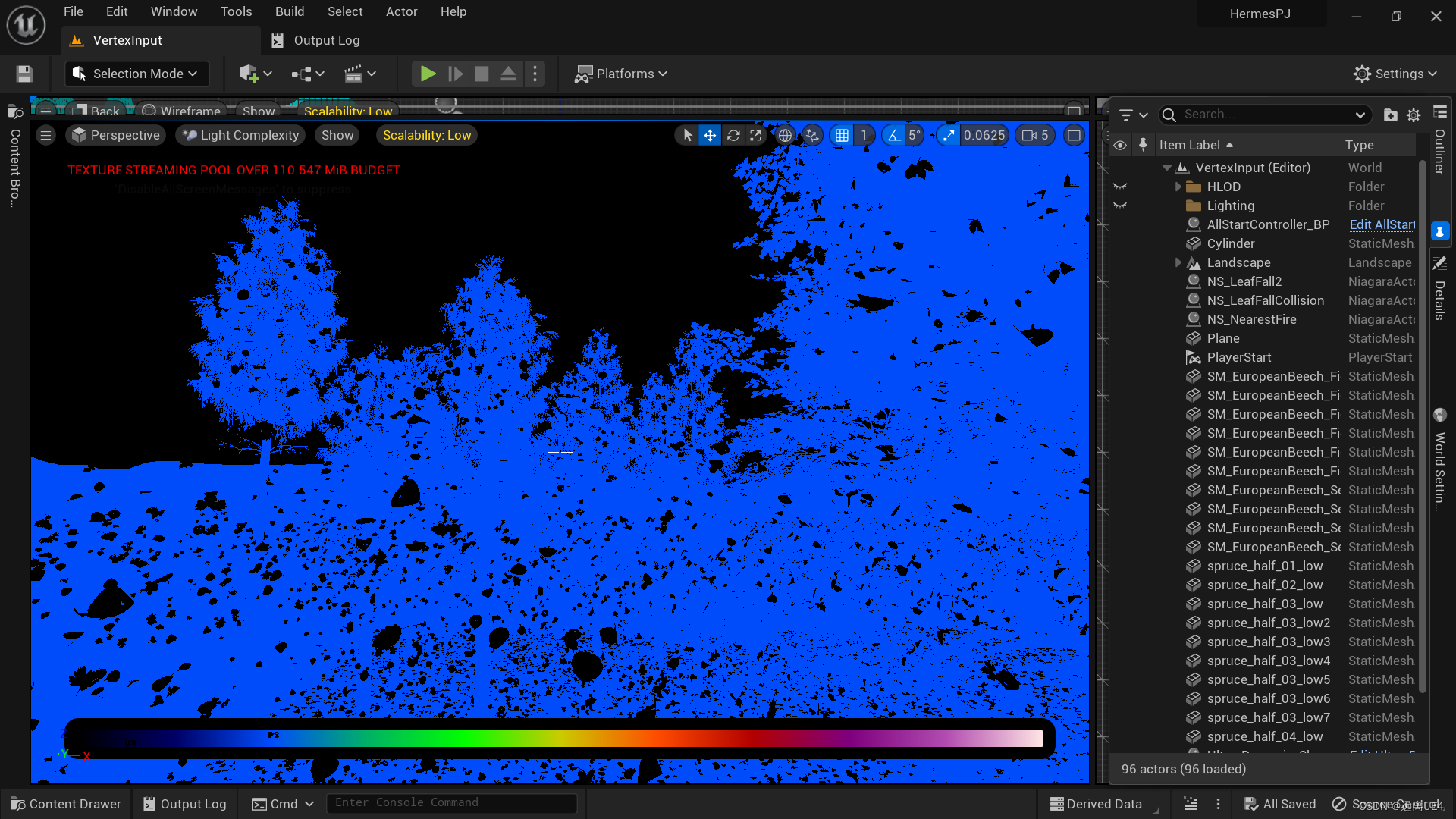
Task: Maximize the viewport with the square icon
Action: click(1074, 135)
